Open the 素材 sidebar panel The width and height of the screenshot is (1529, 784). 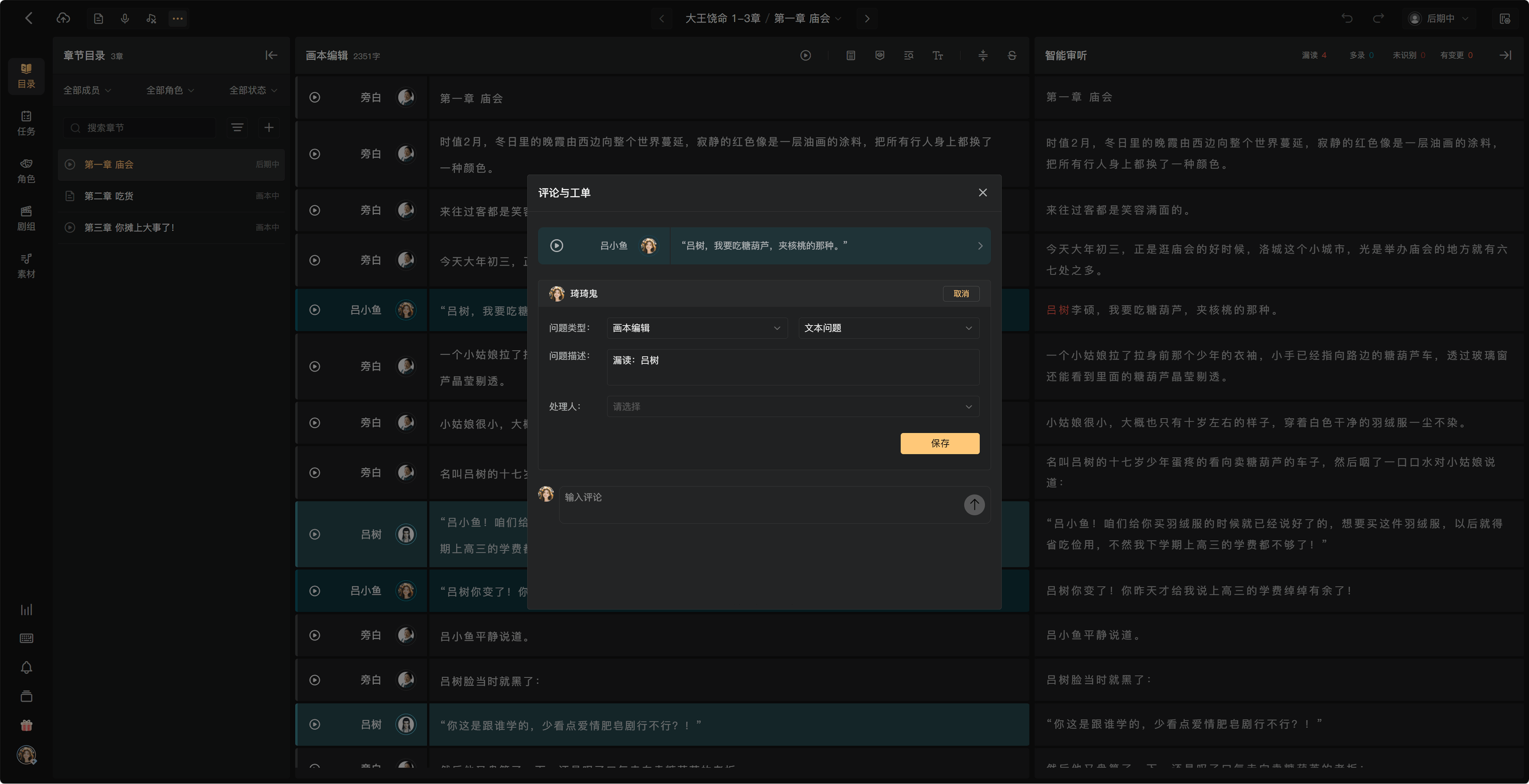click(x=26, y=266)
